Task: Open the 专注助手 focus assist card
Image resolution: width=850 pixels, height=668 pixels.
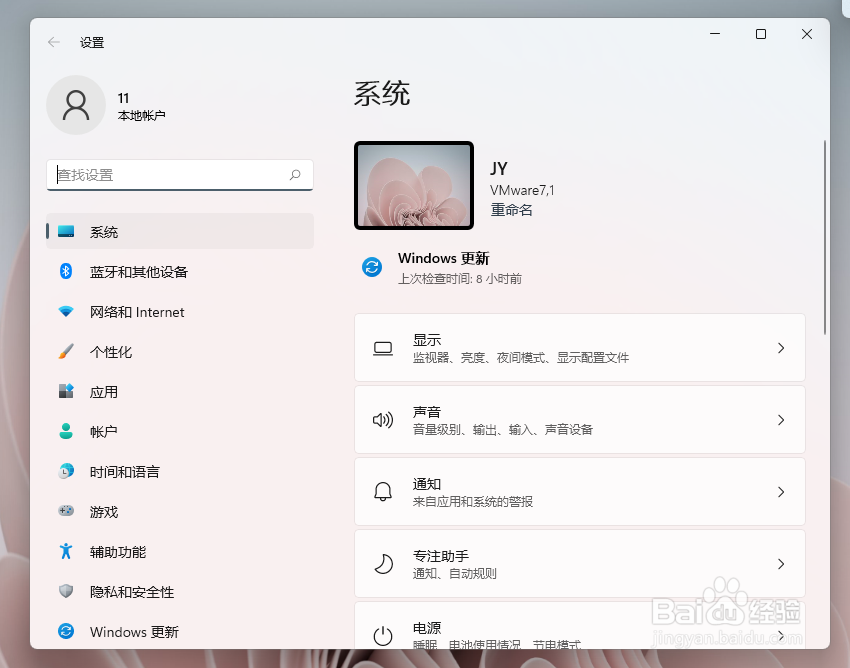Action: click(579, 564)
